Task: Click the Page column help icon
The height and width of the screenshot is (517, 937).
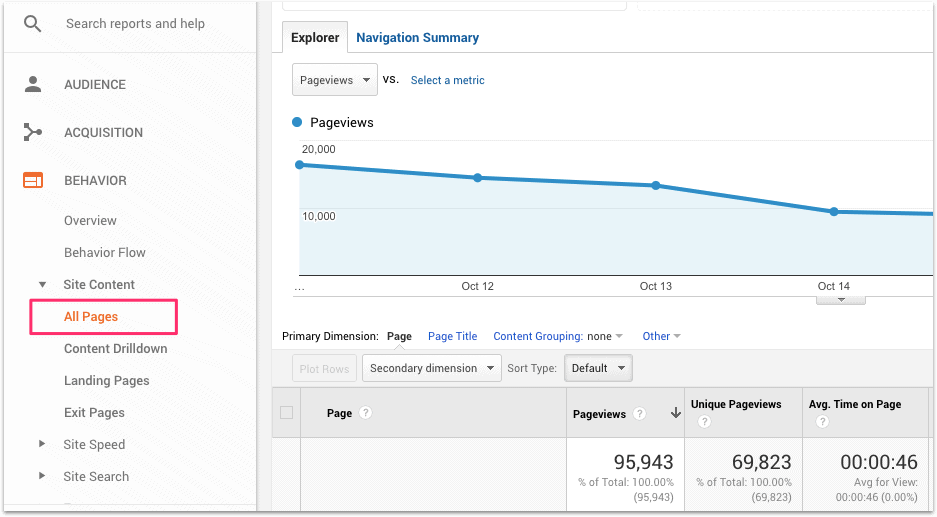Action: pos(366,412)
